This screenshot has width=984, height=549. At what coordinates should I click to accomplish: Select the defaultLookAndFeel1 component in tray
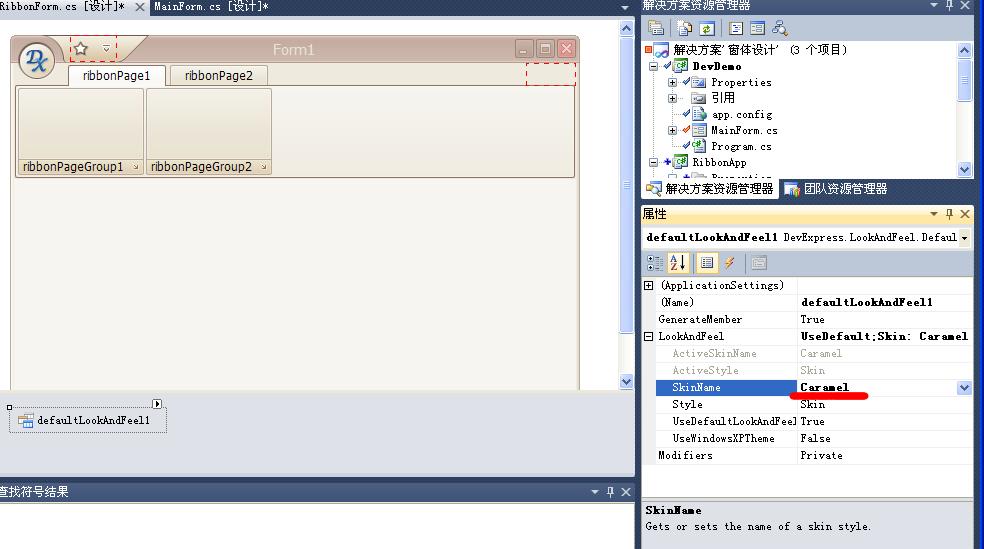tap(88, 420)
